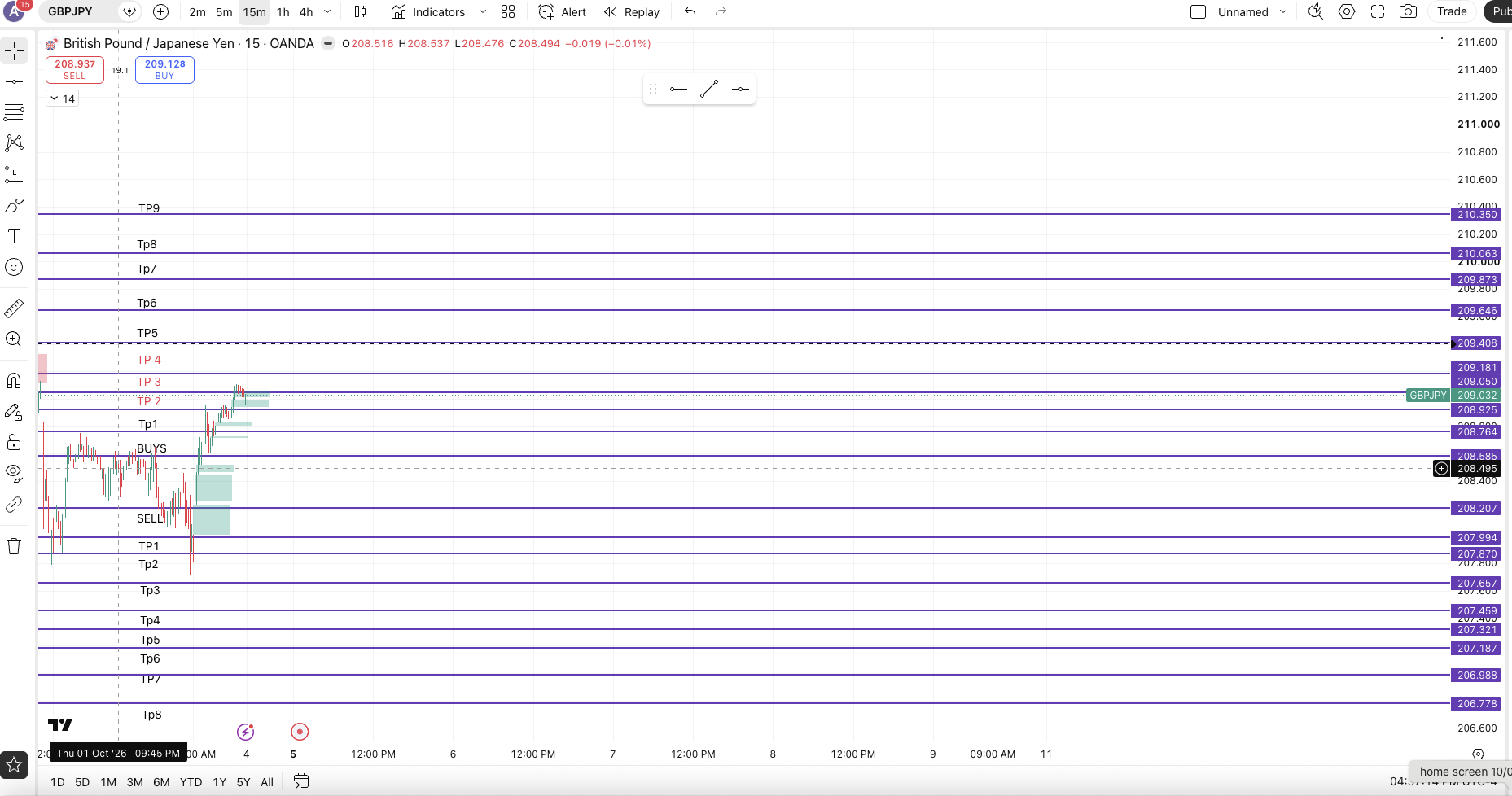1512x796 pixels.
Task: Open the favorites star toolbar
Action: (14, 764)
